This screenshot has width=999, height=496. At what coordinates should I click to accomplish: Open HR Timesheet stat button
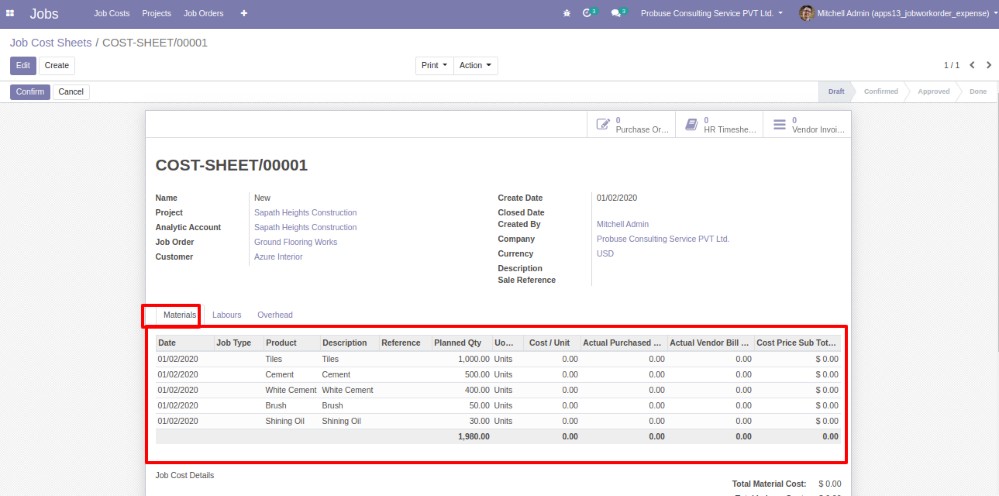(x=720, y=124)
